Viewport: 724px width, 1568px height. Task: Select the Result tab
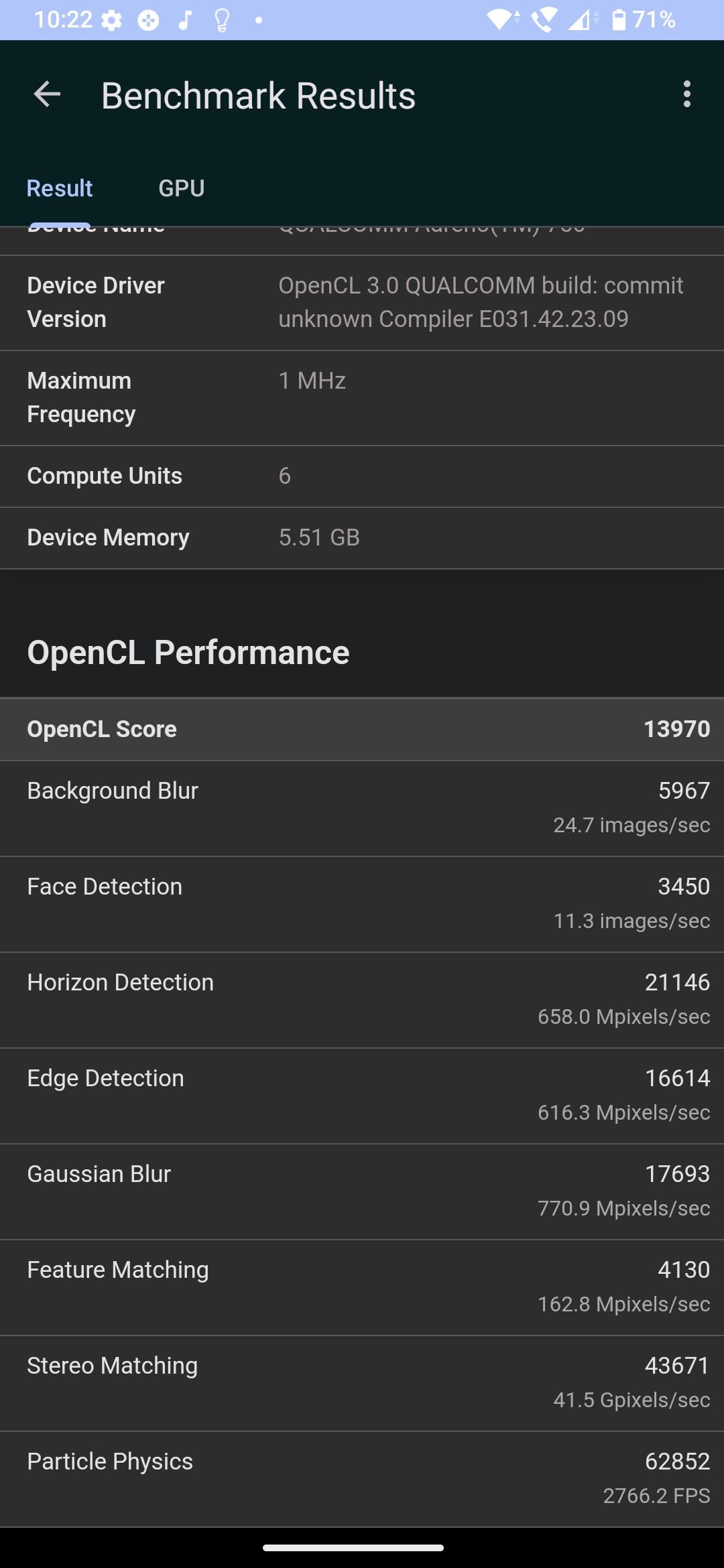click(60, 188)
